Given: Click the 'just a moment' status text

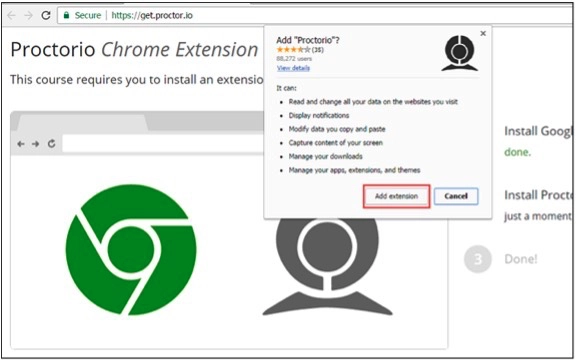Looking at the screenshot, I should pos(538,216).
